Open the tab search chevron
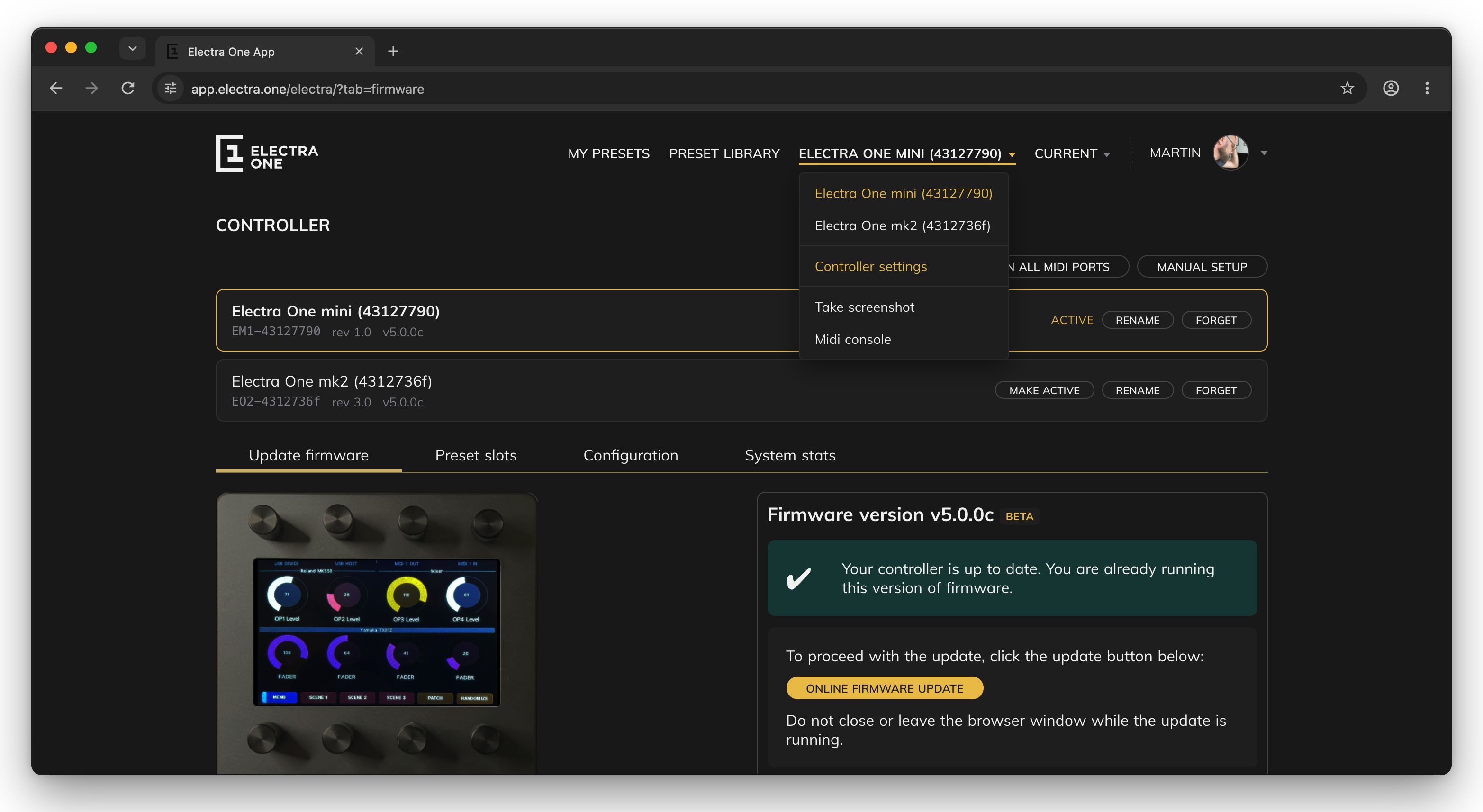Image resolution: width=1483 pixels, height=812 pixels. [x=132, y=48]
